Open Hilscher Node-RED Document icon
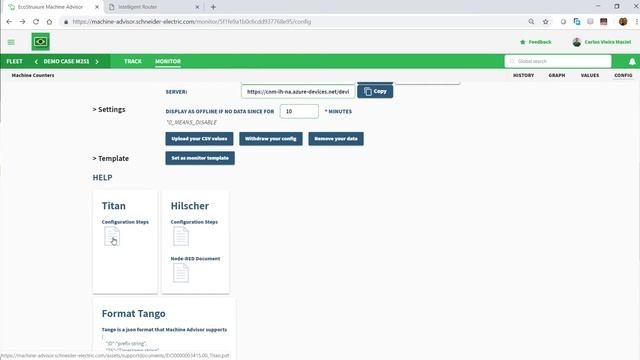Screen dimensions: 640x360 pyautogui.click(x=181, y=273)
